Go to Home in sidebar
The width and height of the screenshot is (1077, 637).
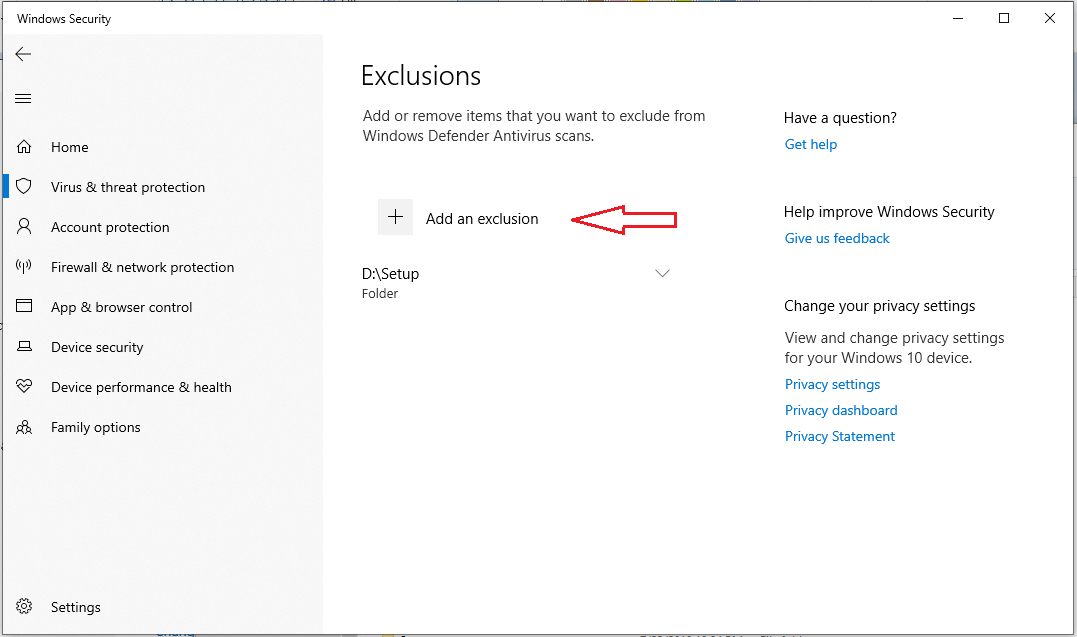(69, 147)
